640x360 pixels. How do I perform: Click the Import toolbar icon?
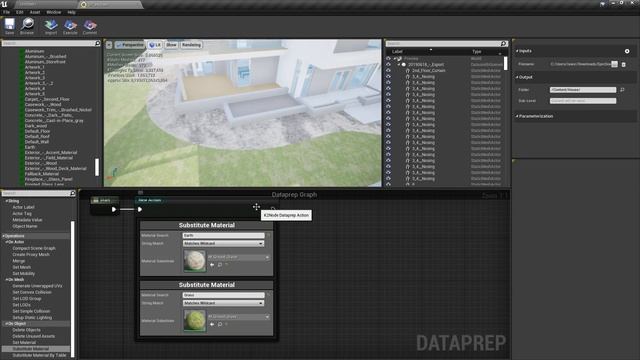point(51,25)
